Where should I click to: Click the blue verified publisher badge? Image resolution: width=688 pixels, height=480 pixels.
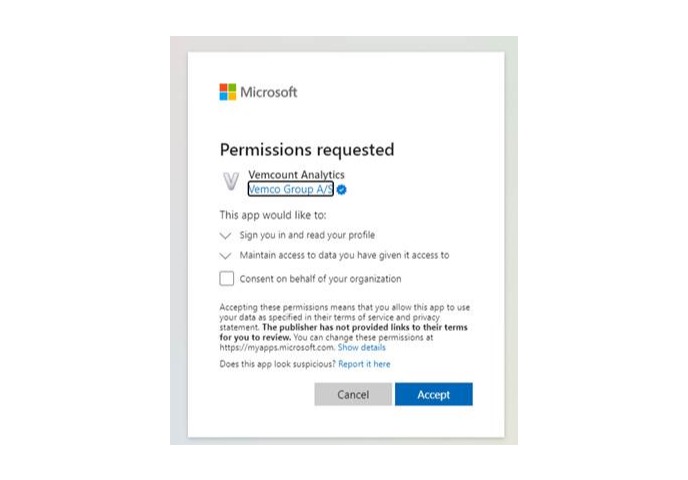(x=341, y=189)
